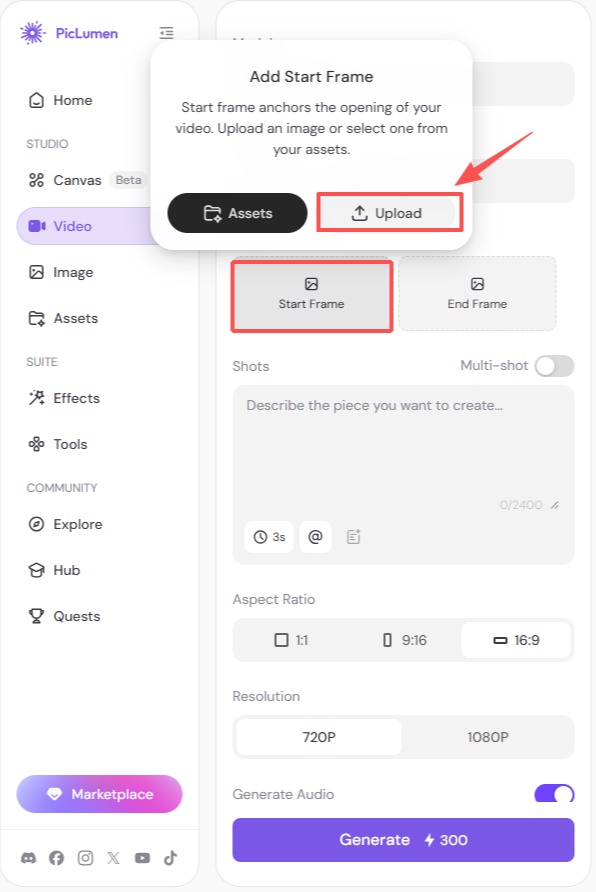
Task: Open the Instagram social icon
Action: 85,857
